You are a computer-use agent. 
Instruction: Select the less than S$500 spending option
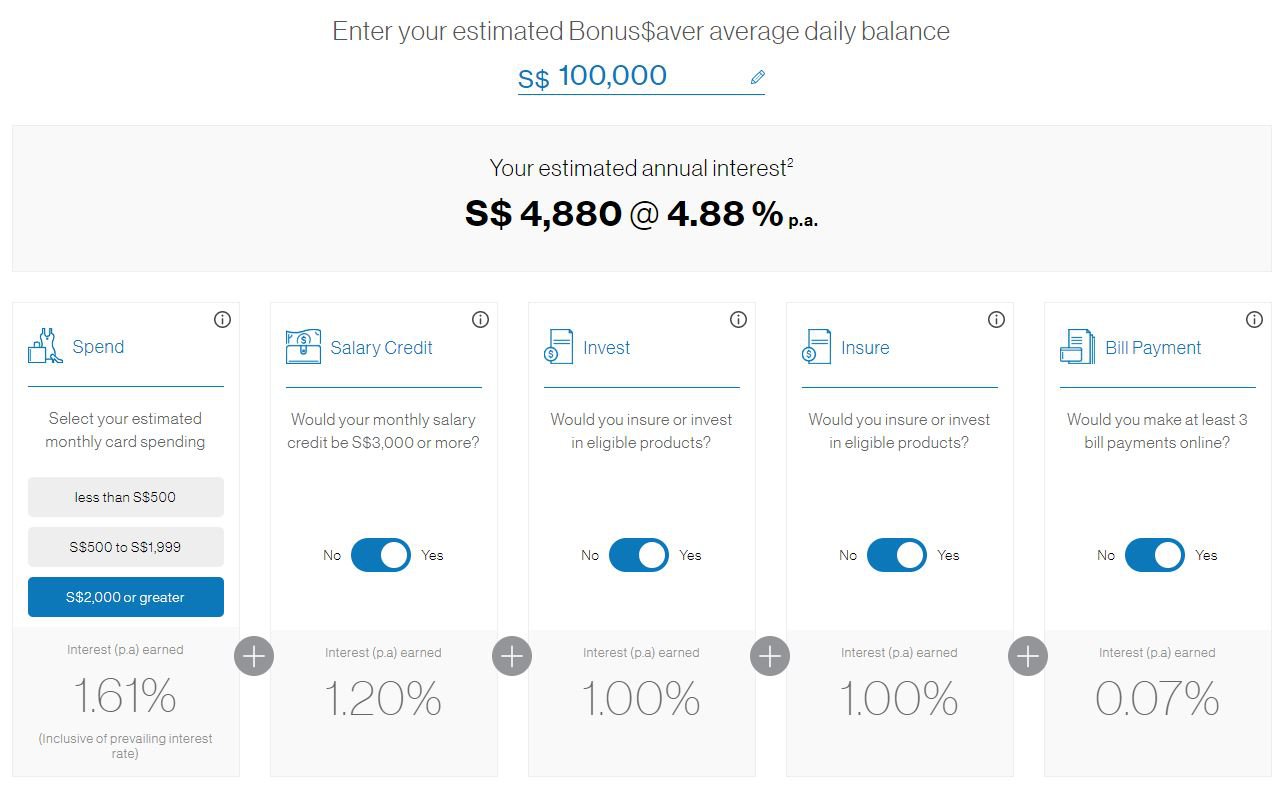(125, 496)
